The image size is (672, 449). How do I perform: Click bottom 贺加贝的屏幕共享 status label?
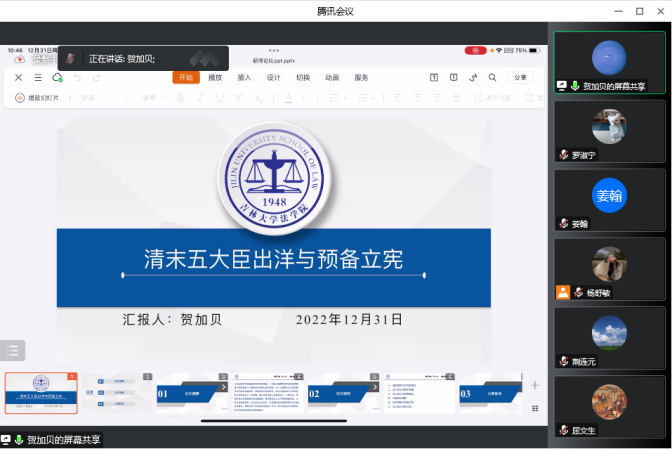51,440
